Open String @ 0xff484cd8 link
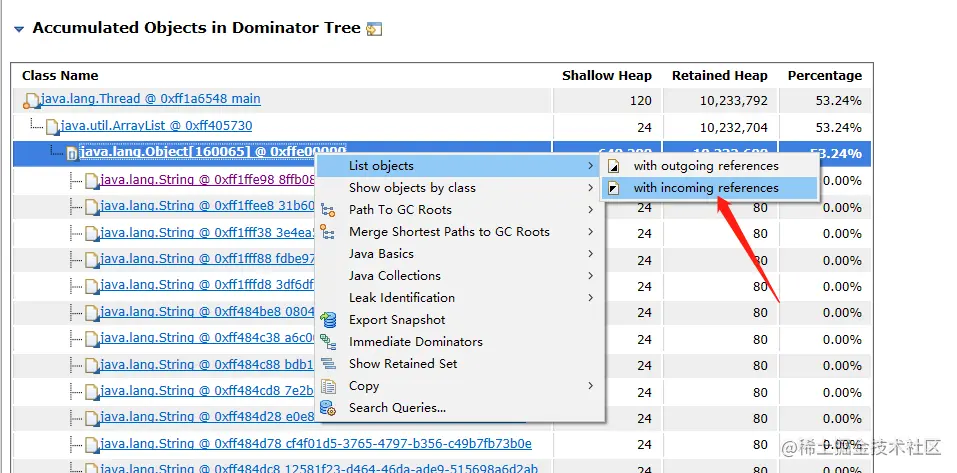 pos(208,391)
